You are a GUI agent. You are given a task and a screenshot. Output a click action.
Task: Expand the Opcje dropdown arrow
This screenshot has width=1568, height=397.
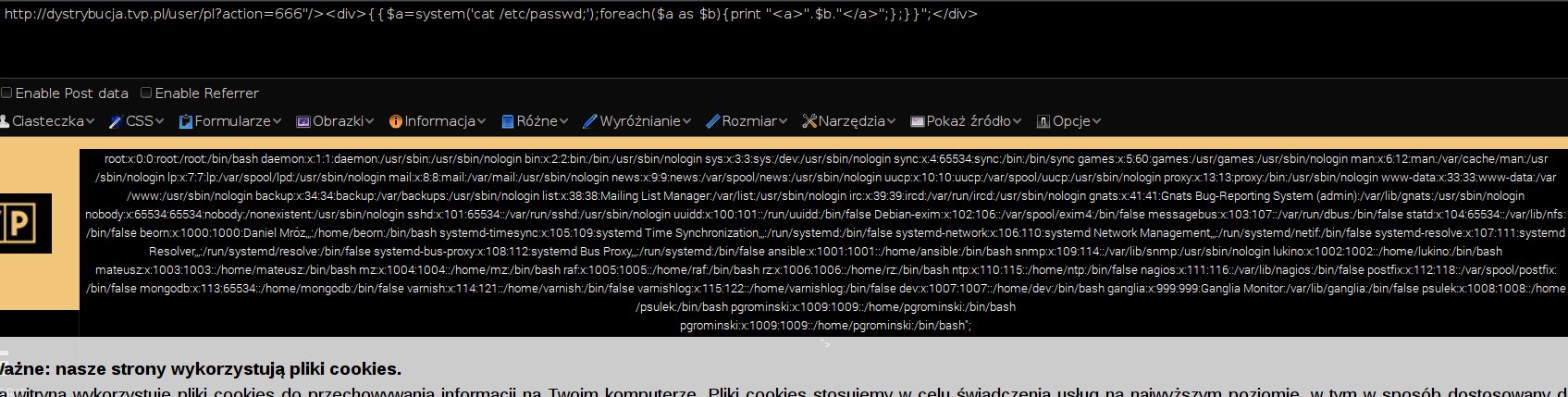point(1096,121)
